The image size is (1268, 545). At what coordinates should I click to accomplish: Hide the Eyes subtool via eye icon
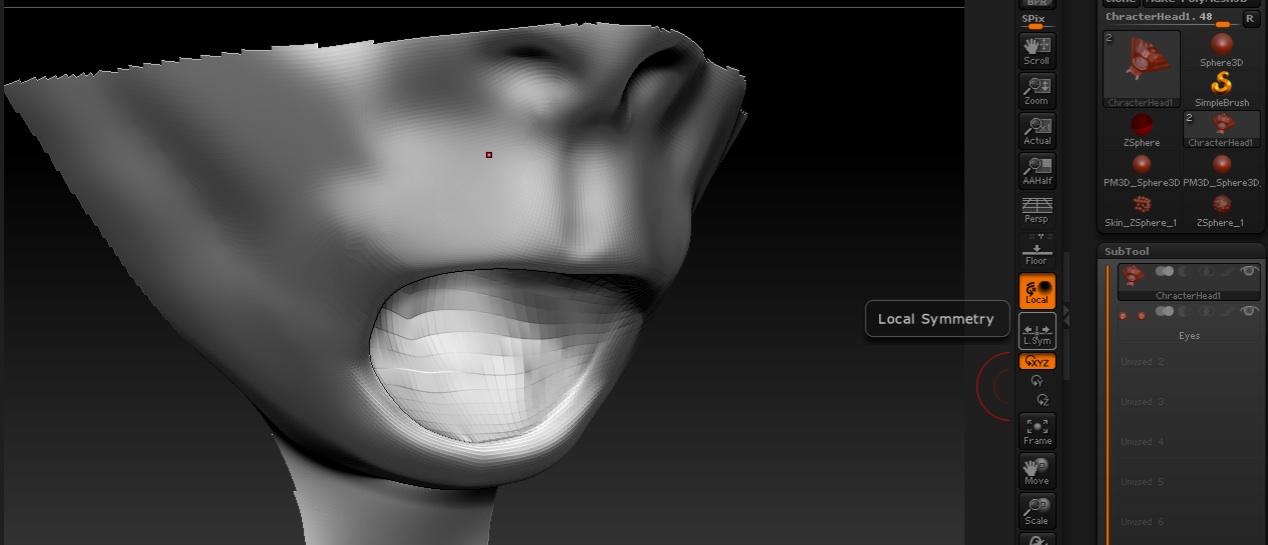coord(1249,311)
